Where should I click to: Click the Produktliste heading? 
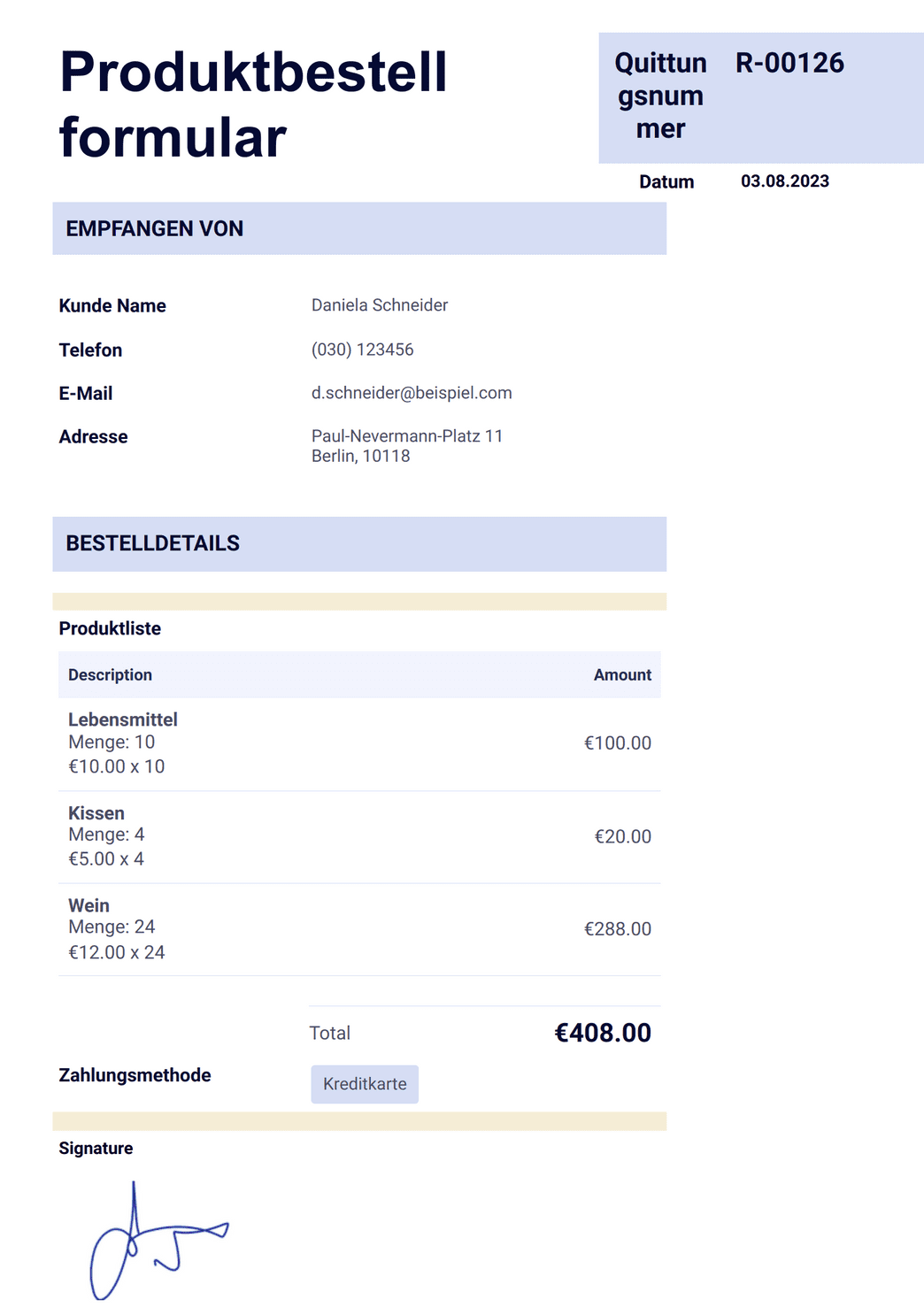(x=110, y=629)
